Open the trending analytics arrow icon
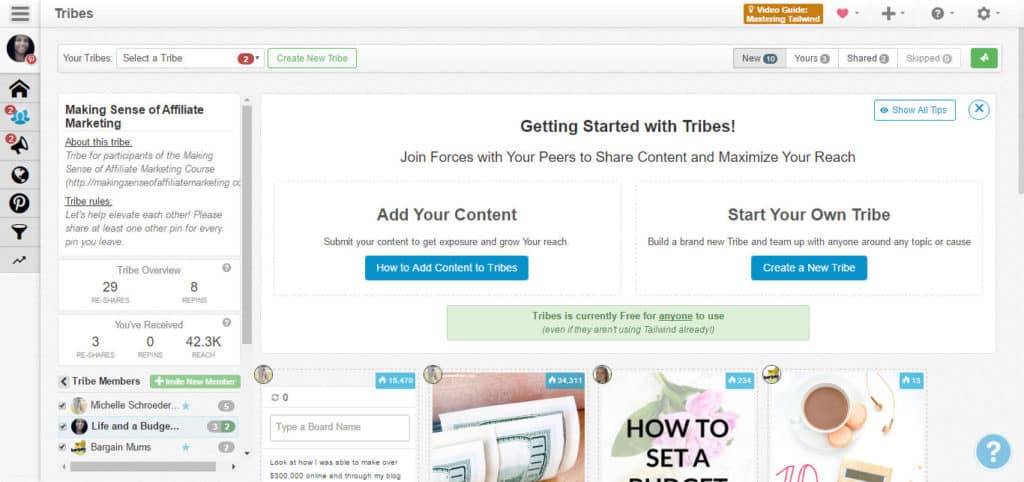 pos(20,260)
